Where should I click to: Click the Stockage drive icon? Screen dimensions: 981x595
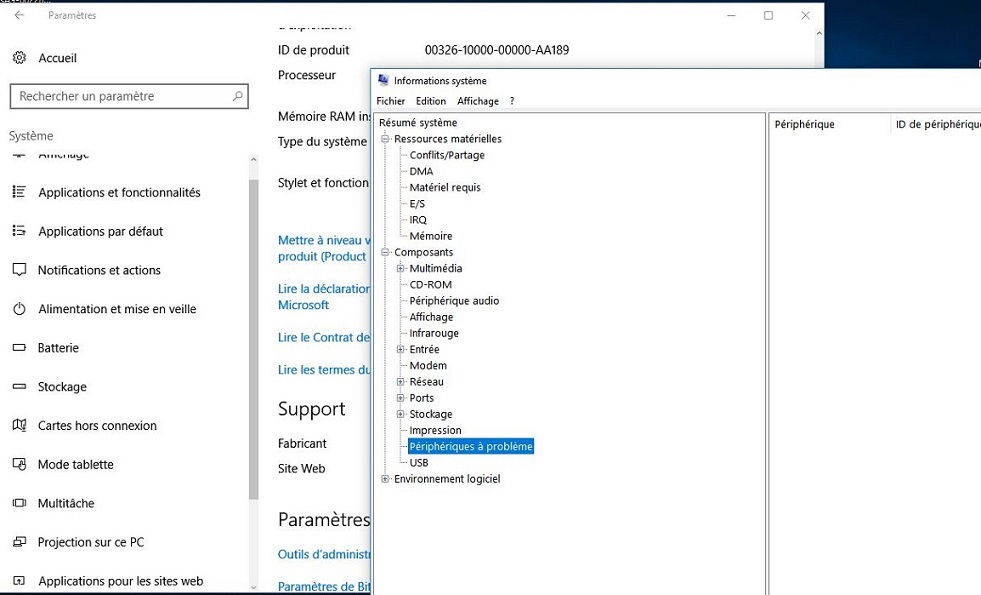click(x=19, y=387)
